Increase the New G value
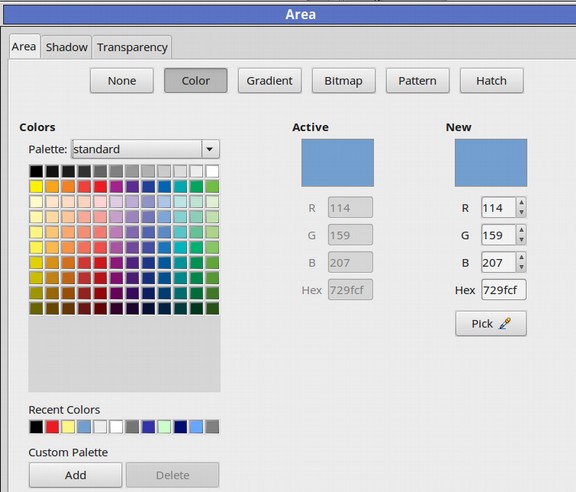Screen dimensions: 576x492 (521, 230)
